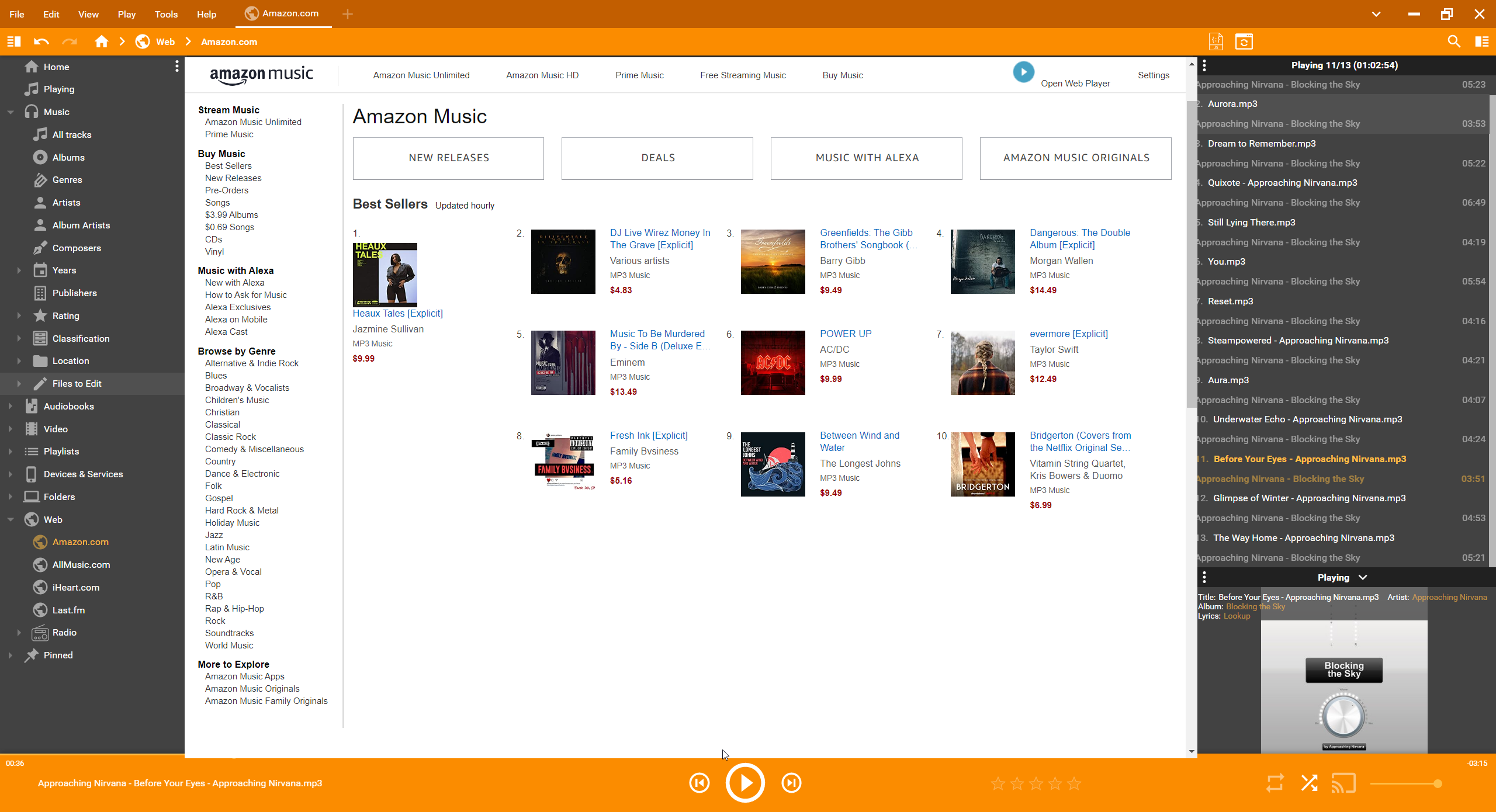The width and height of the screenshot is (1496, 812).
Task: Click the AC/DC POWER UP album cover
Action: point(773,363)
